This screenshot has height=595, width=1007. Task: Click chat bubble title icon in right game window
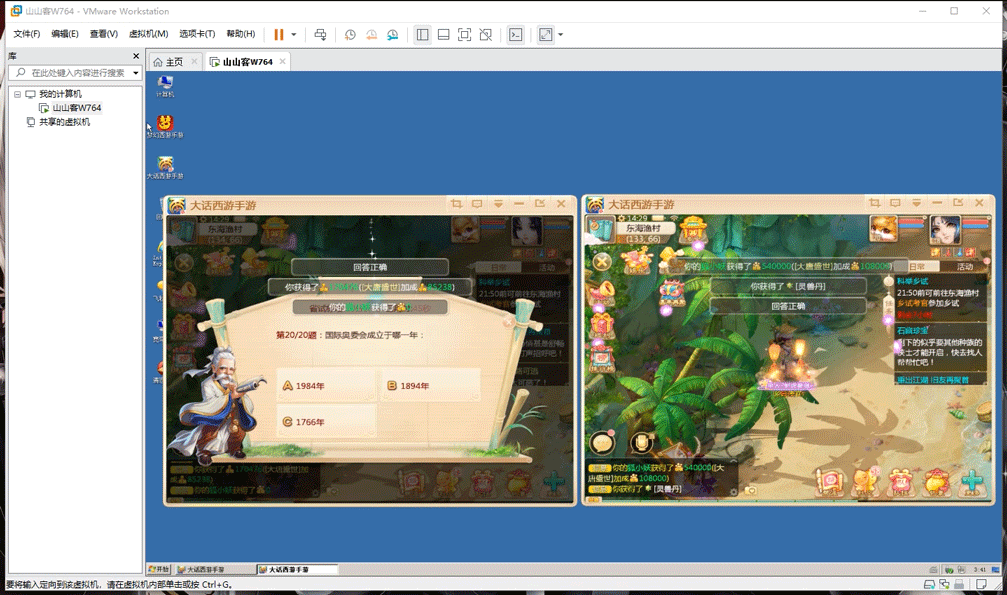(895, 202)
